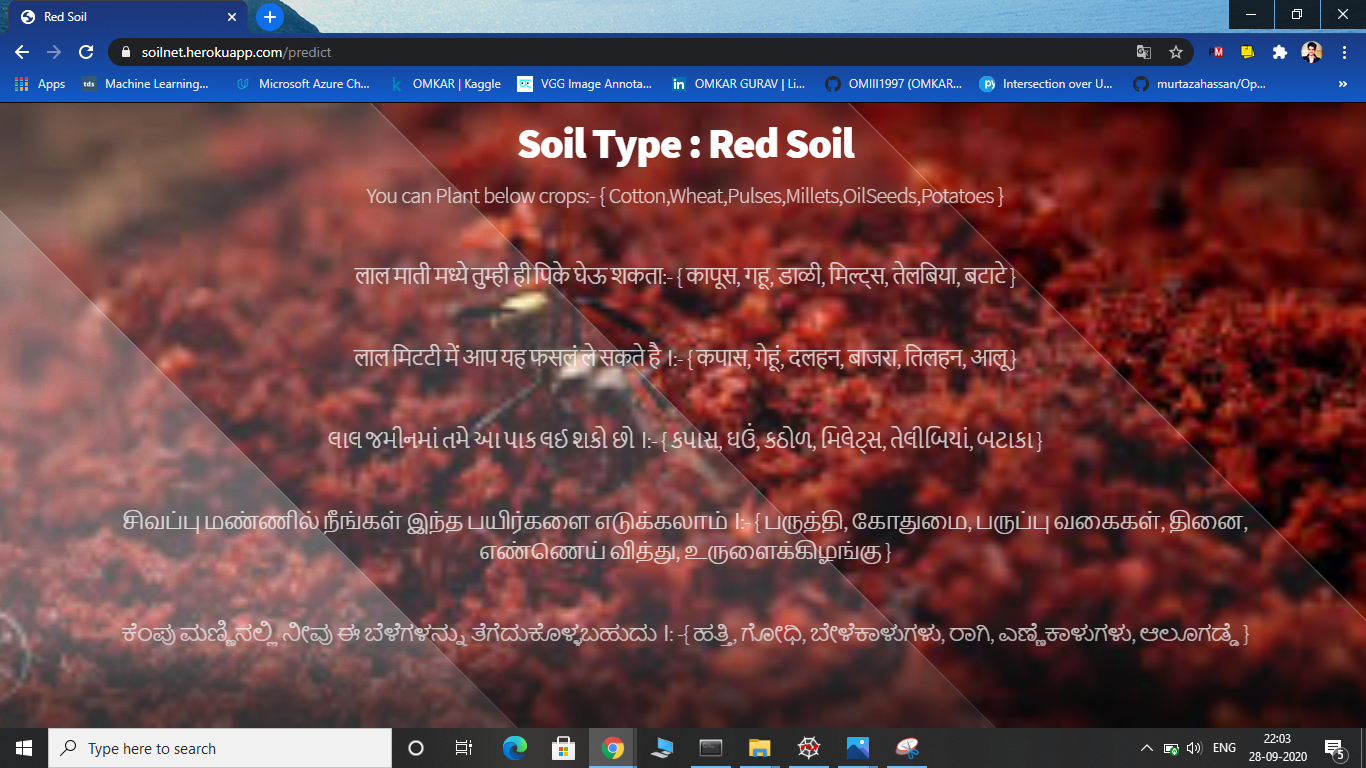The height and width of the screenshot is (768, 1366).
Task: Open the Extensions puzzle piece icon
Action: (1279, 52)
